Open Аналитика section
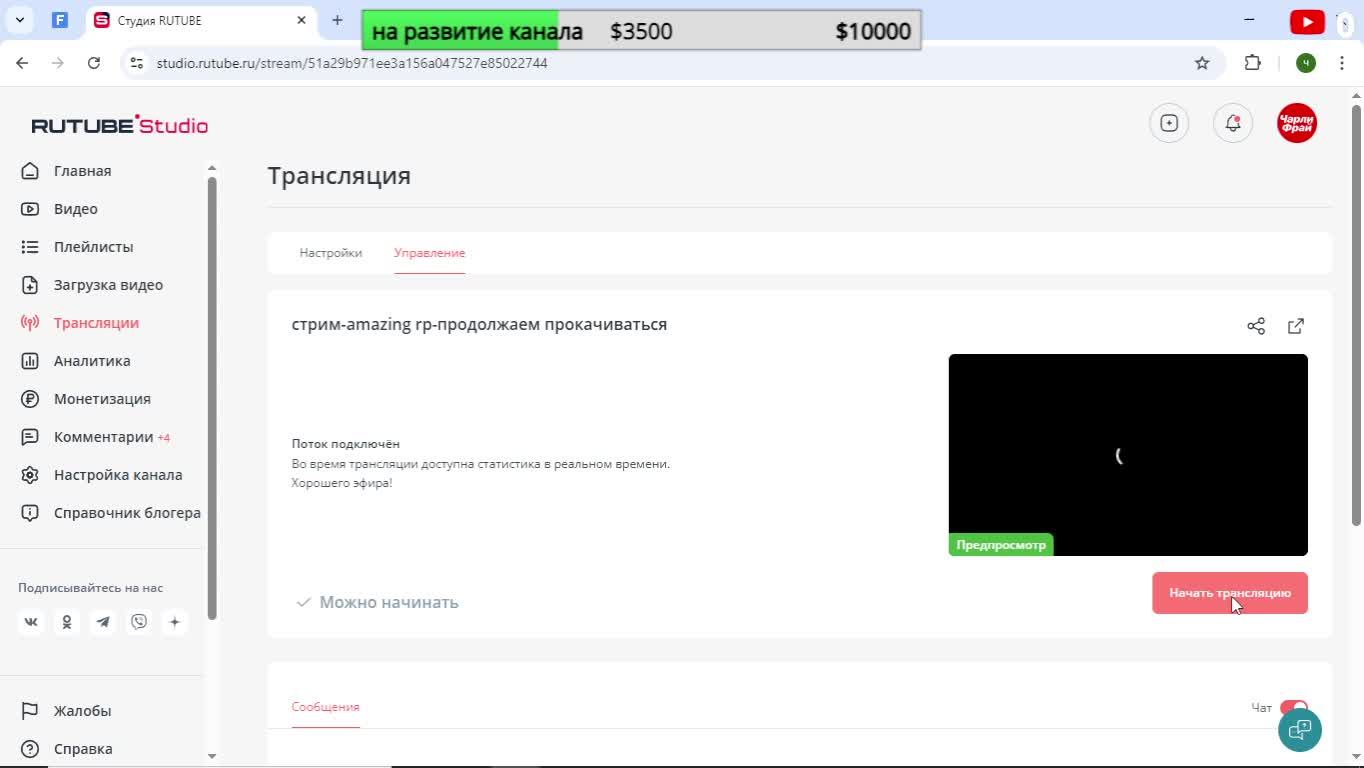The height and width of the screenshot is (768, 1364). pos(92,361)
